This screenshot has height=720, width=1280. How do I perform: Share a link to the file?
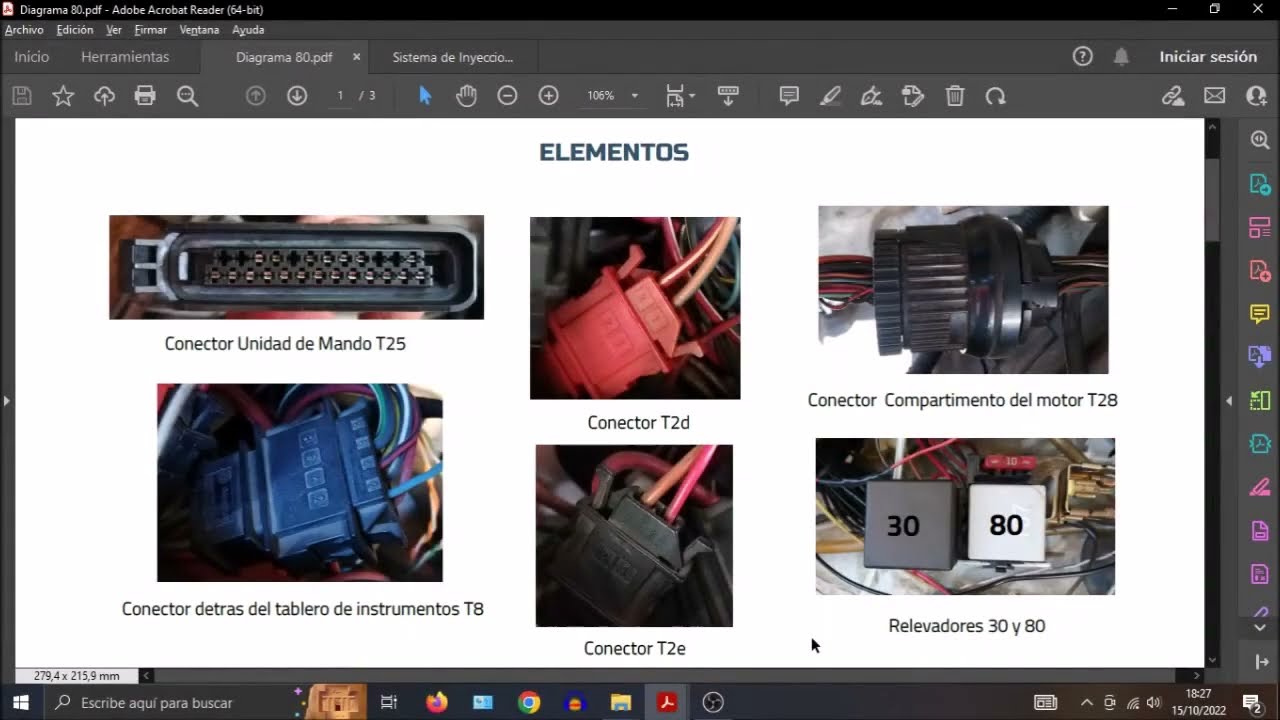coord(1173,96)
